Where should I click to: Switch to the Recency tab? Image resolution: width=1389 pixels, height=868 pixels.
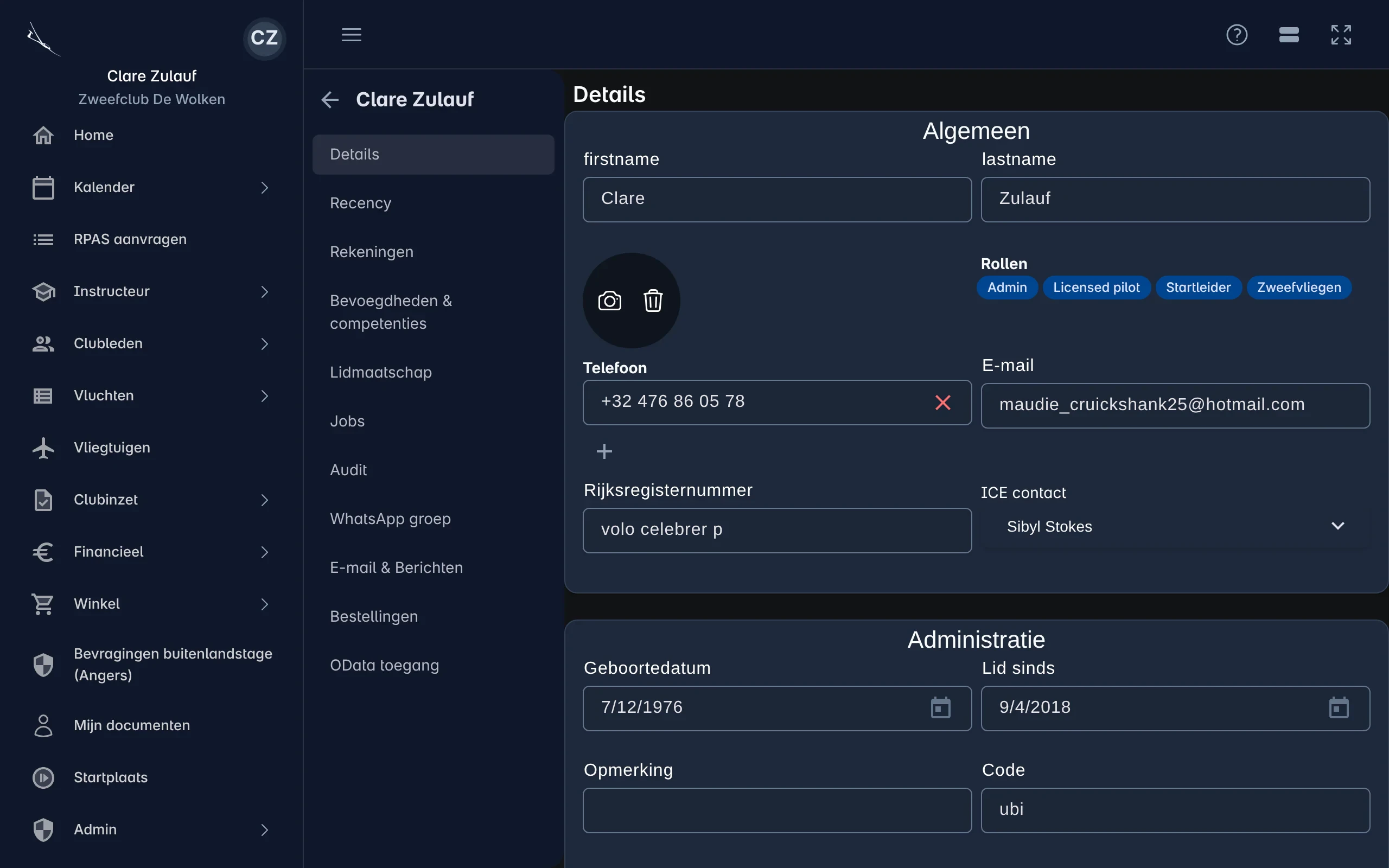[x=434, y=203]
